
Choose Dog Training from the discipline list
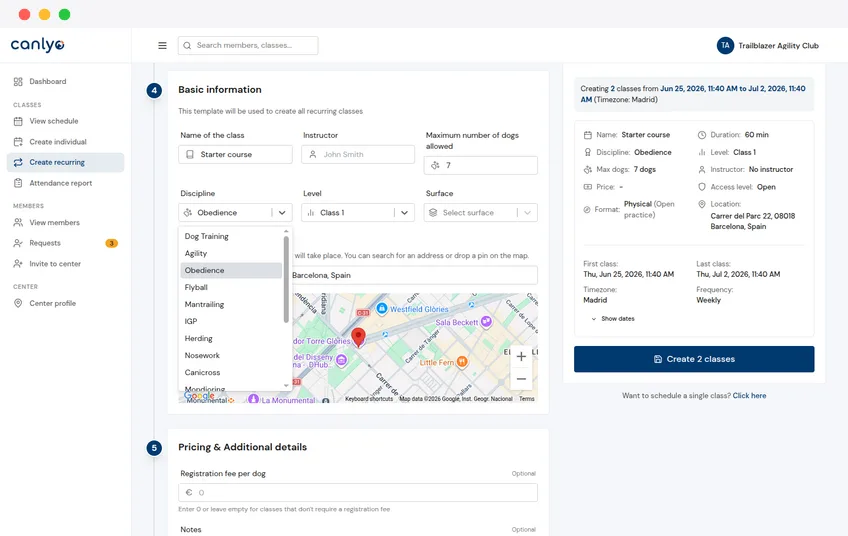click(x=231, y=236)
